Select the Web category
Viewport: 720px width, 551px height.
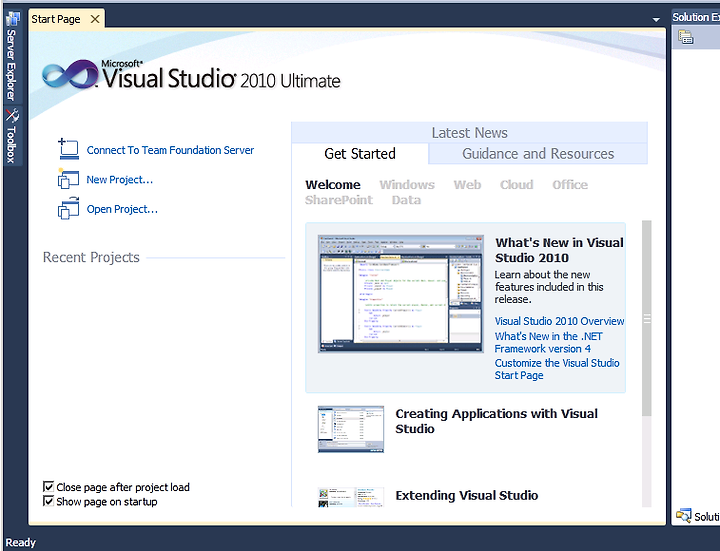(467, 185)
